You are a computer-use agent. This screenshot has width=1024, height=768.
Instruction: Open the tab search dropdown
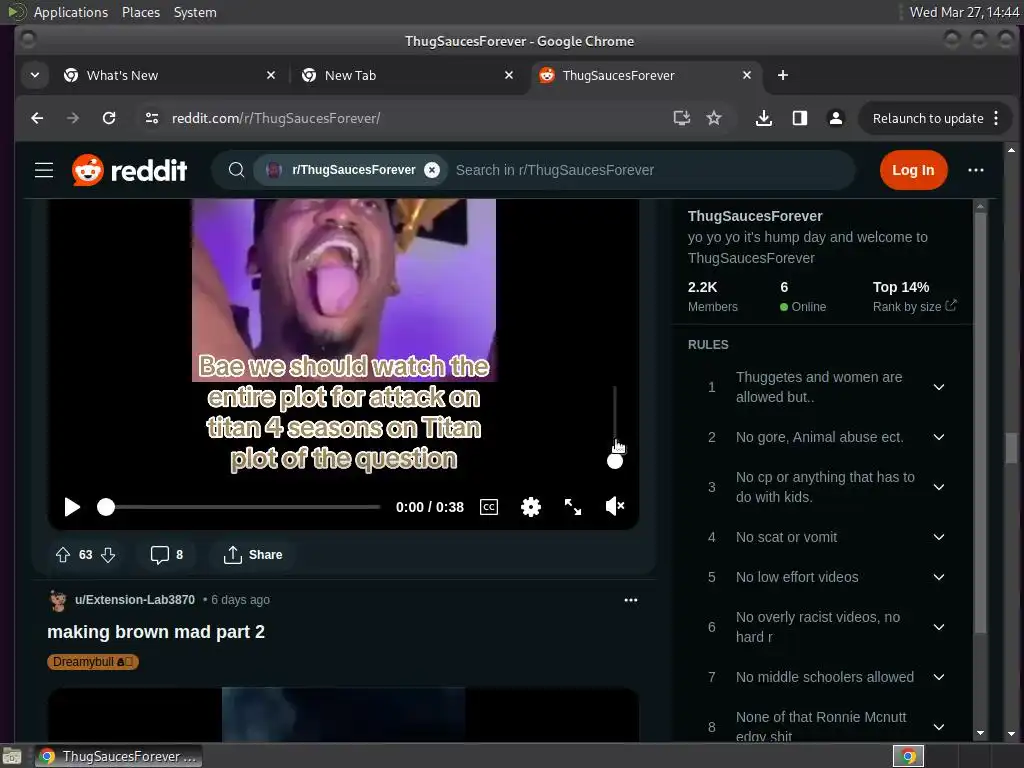[35, 76]
